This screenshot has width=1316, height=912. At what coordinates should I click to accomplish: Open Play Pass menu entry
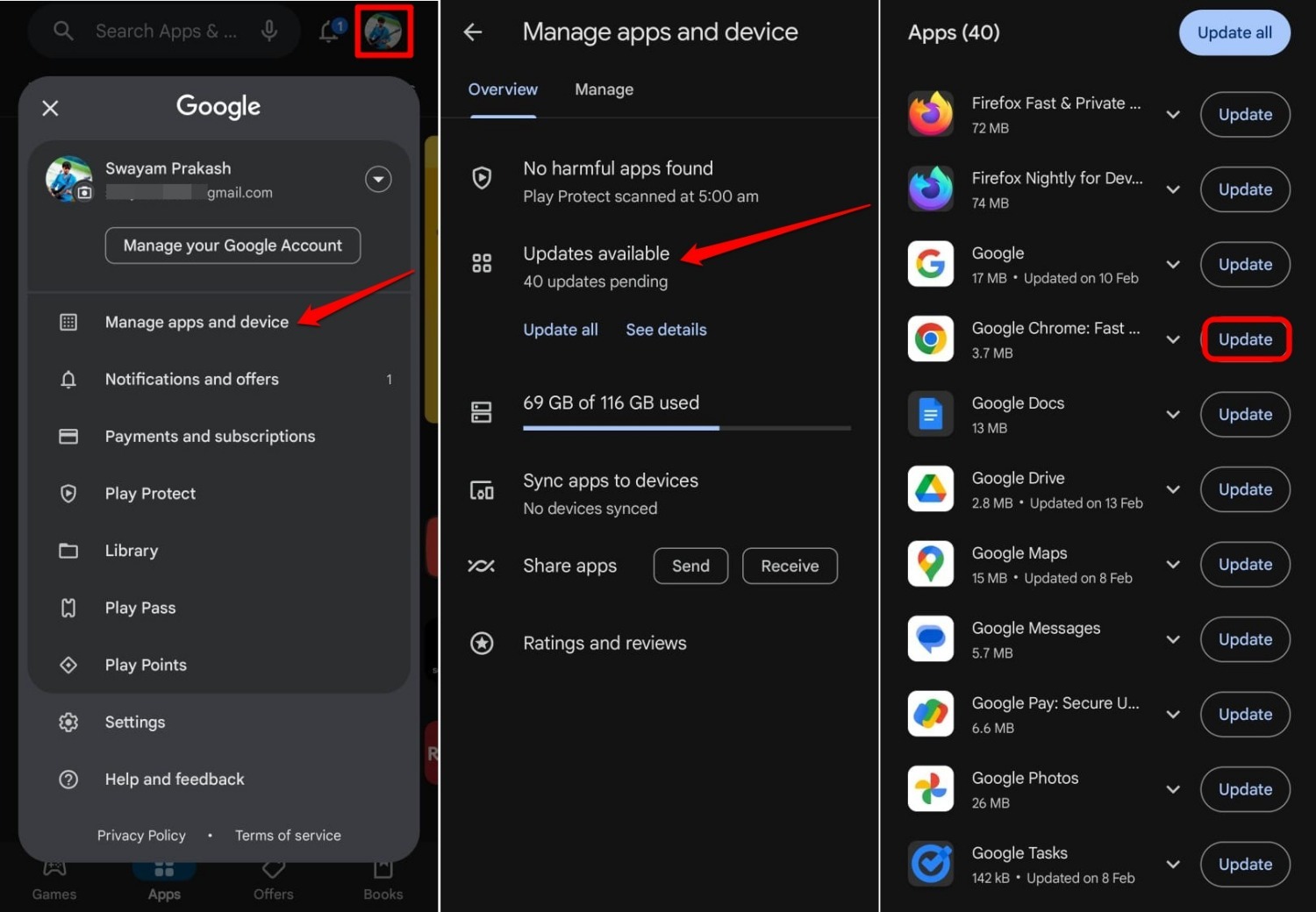coord(219,607)
